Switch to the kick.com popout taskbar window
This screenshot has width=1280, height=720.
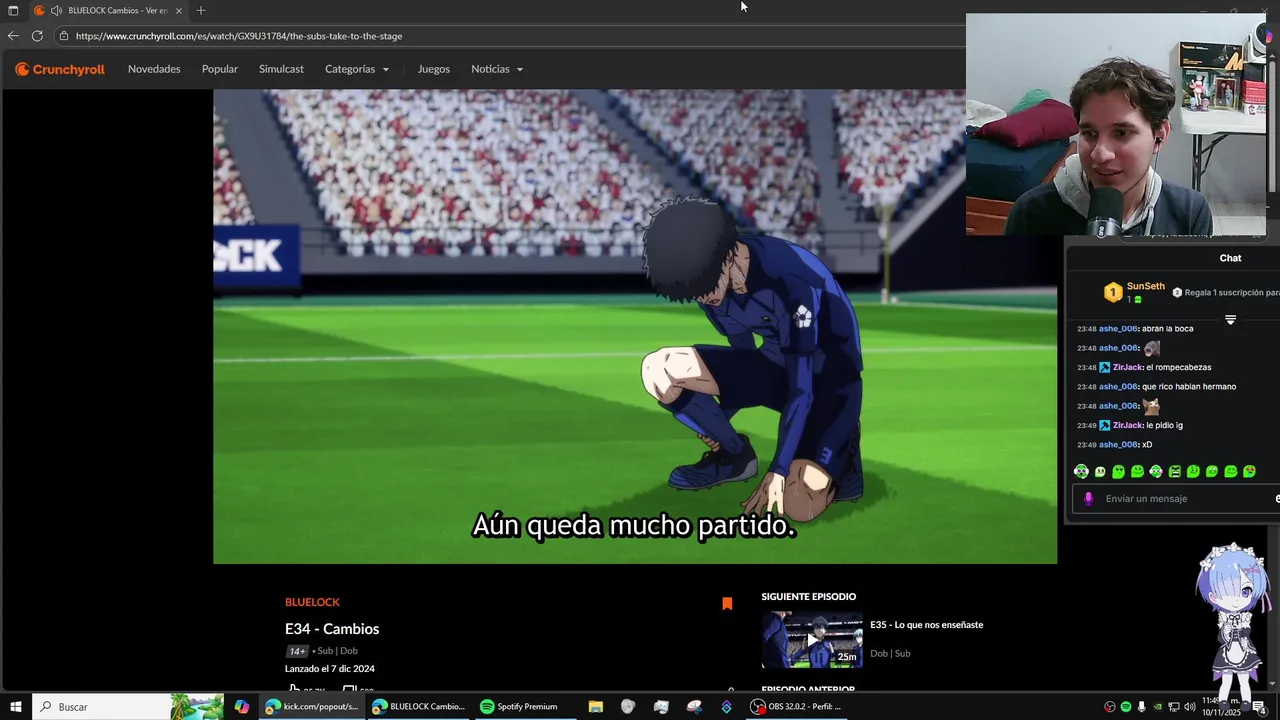tap(311, 707)
